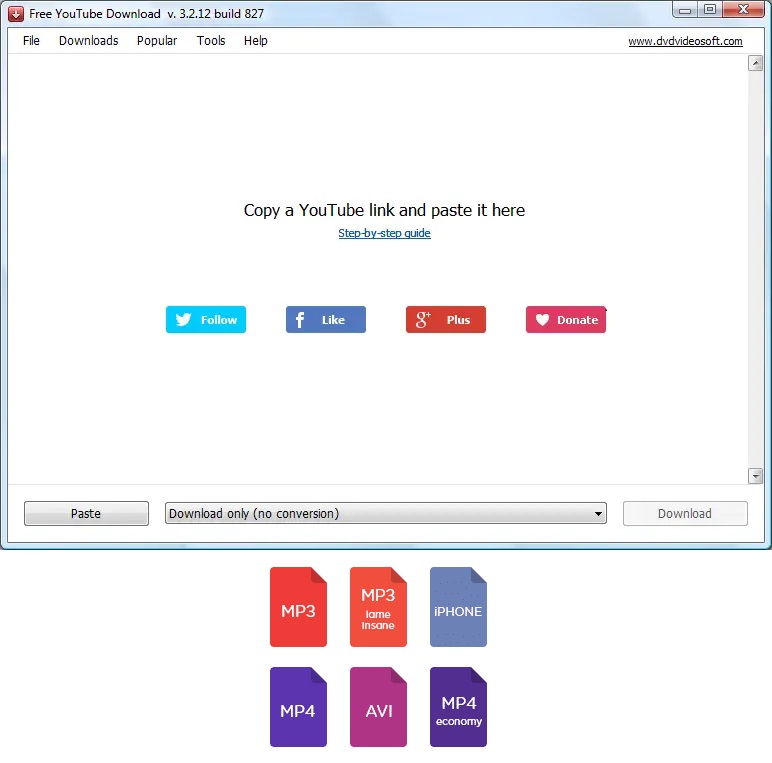
Task: Maximize the Free YouTube Download window
Action: click(x=709, y=10)
